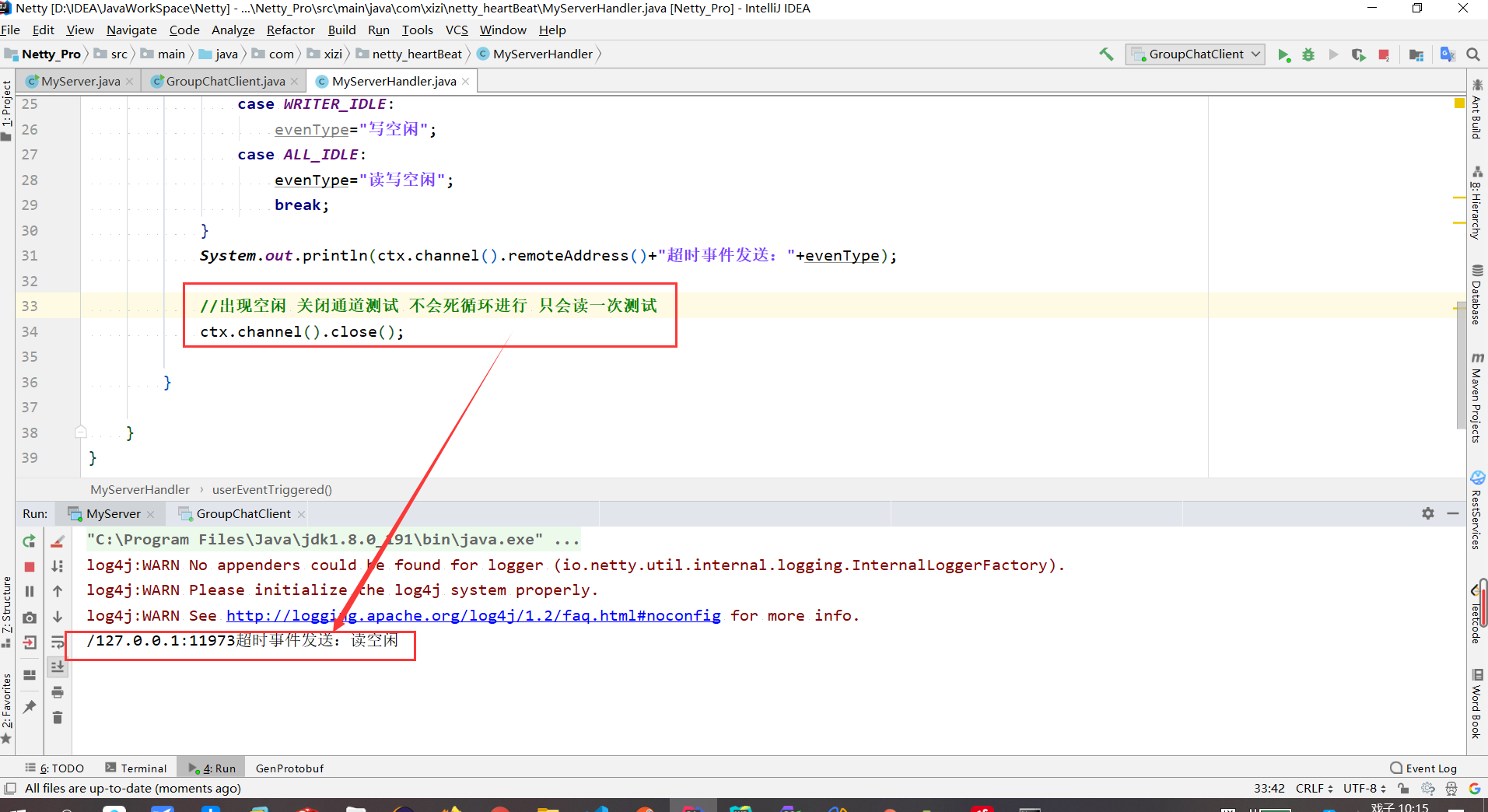
Task: Select the MyServer run tab
Action: click(113, 513)
